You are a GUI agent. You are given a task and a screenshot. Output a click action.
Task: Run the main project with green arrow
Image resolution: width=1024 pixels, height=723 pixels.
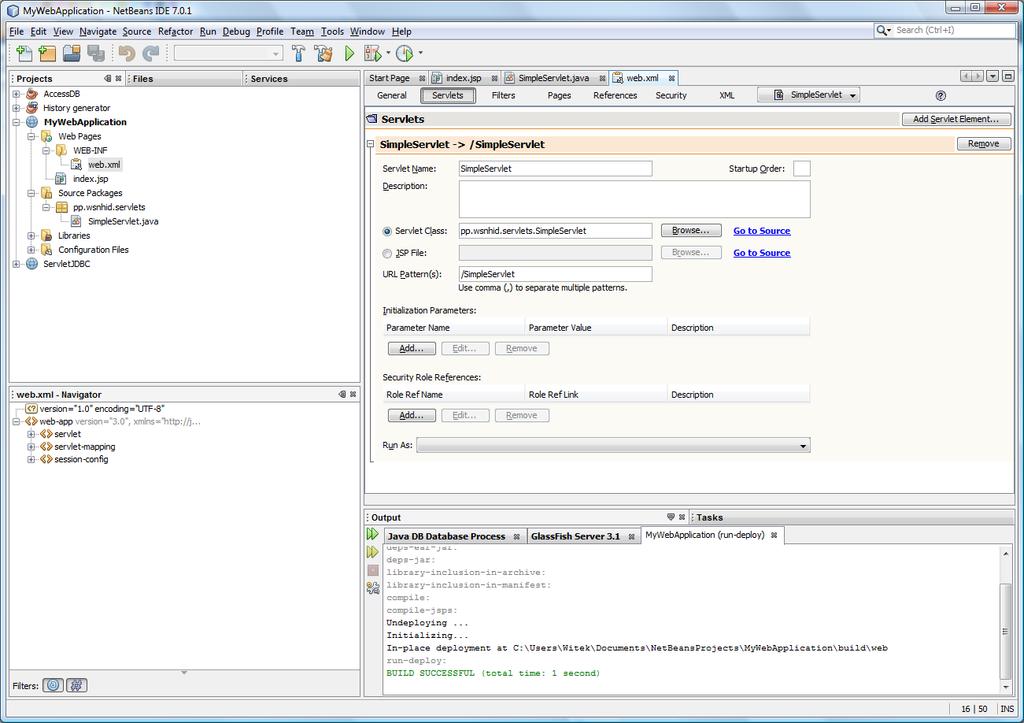pos(349,54)
